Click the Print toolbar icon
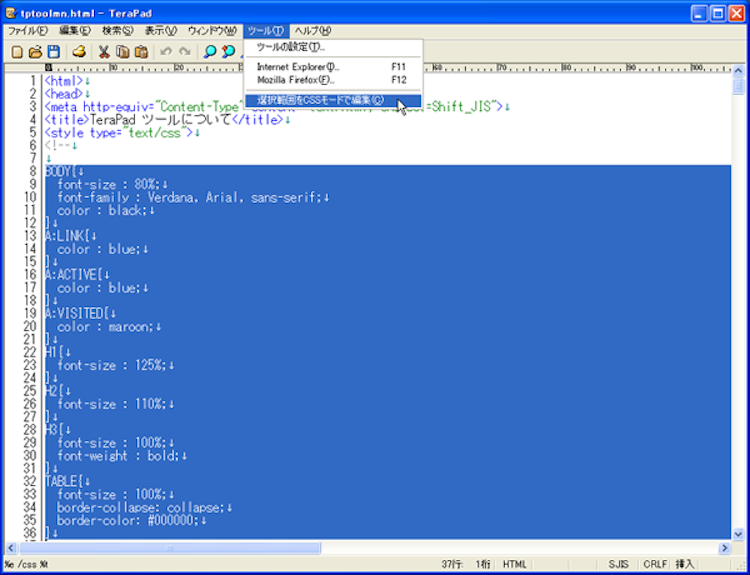This screenshot has height=575, width=750. point(79,51)
